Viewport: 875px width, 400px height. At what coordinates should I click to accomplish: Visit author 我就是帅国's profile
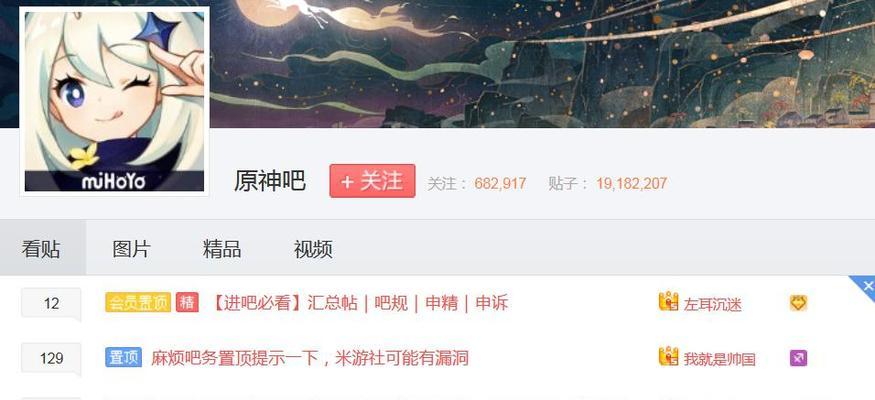pos(719,359)
